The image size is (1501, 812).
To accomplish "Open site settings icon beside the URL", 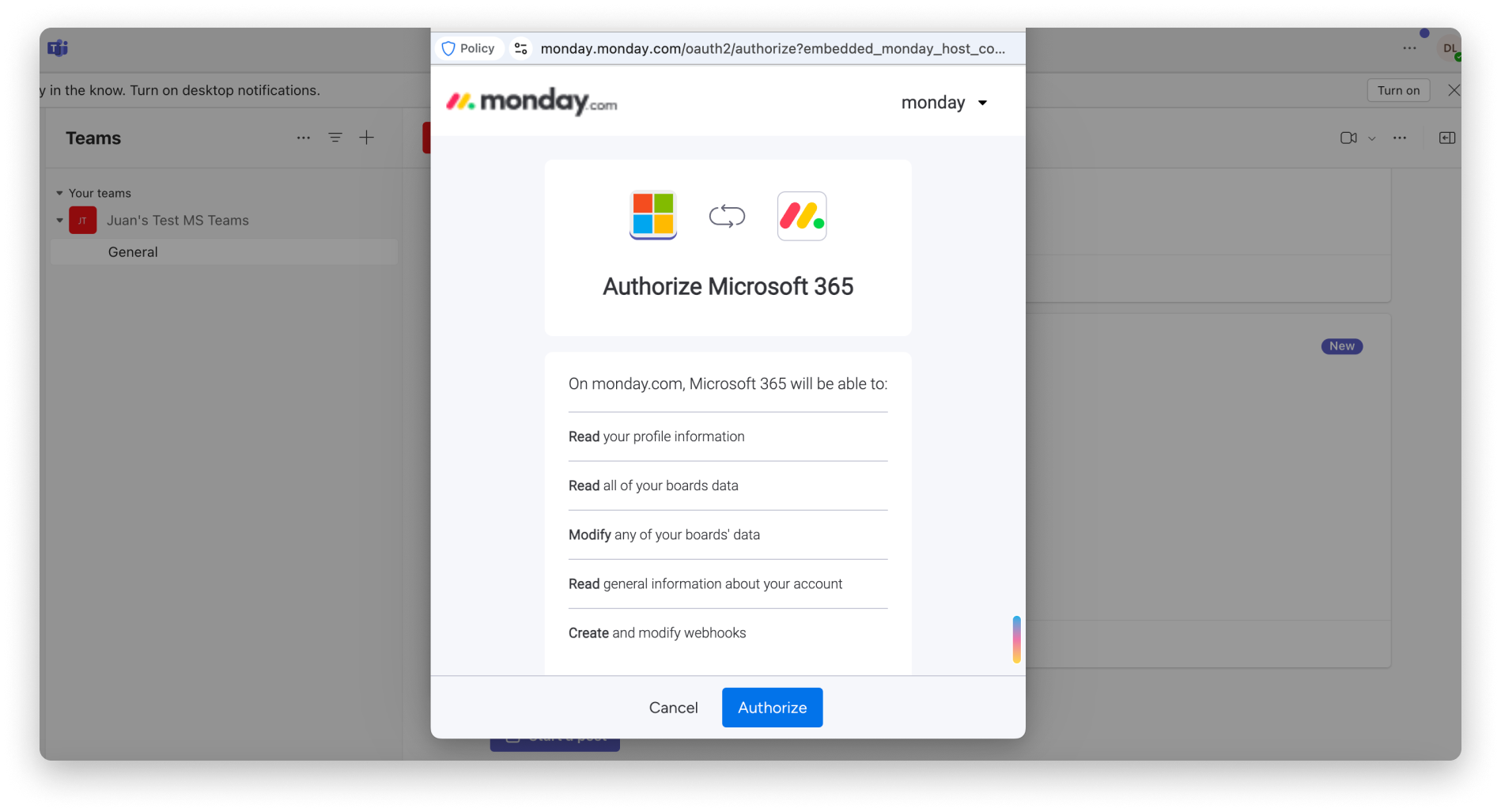I will (x=520, y=48).
